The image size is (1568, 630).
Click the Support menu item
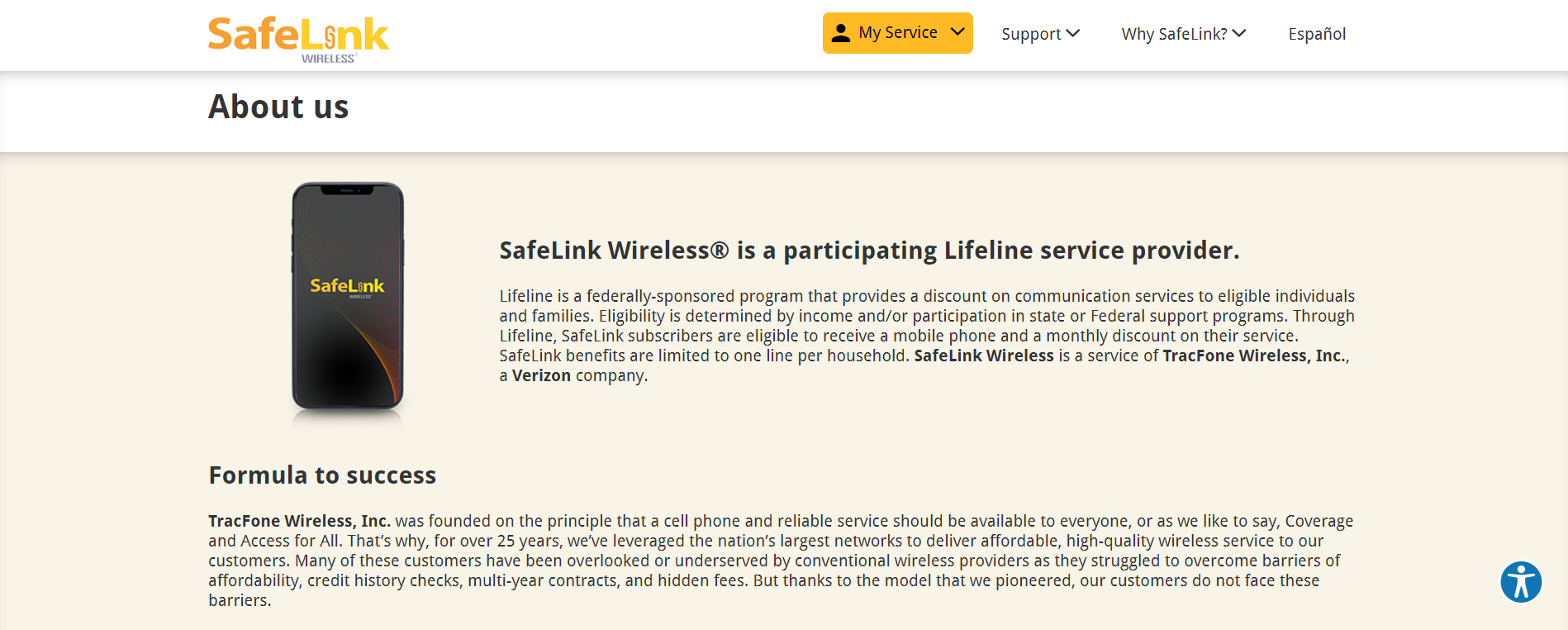(1031, 34)
